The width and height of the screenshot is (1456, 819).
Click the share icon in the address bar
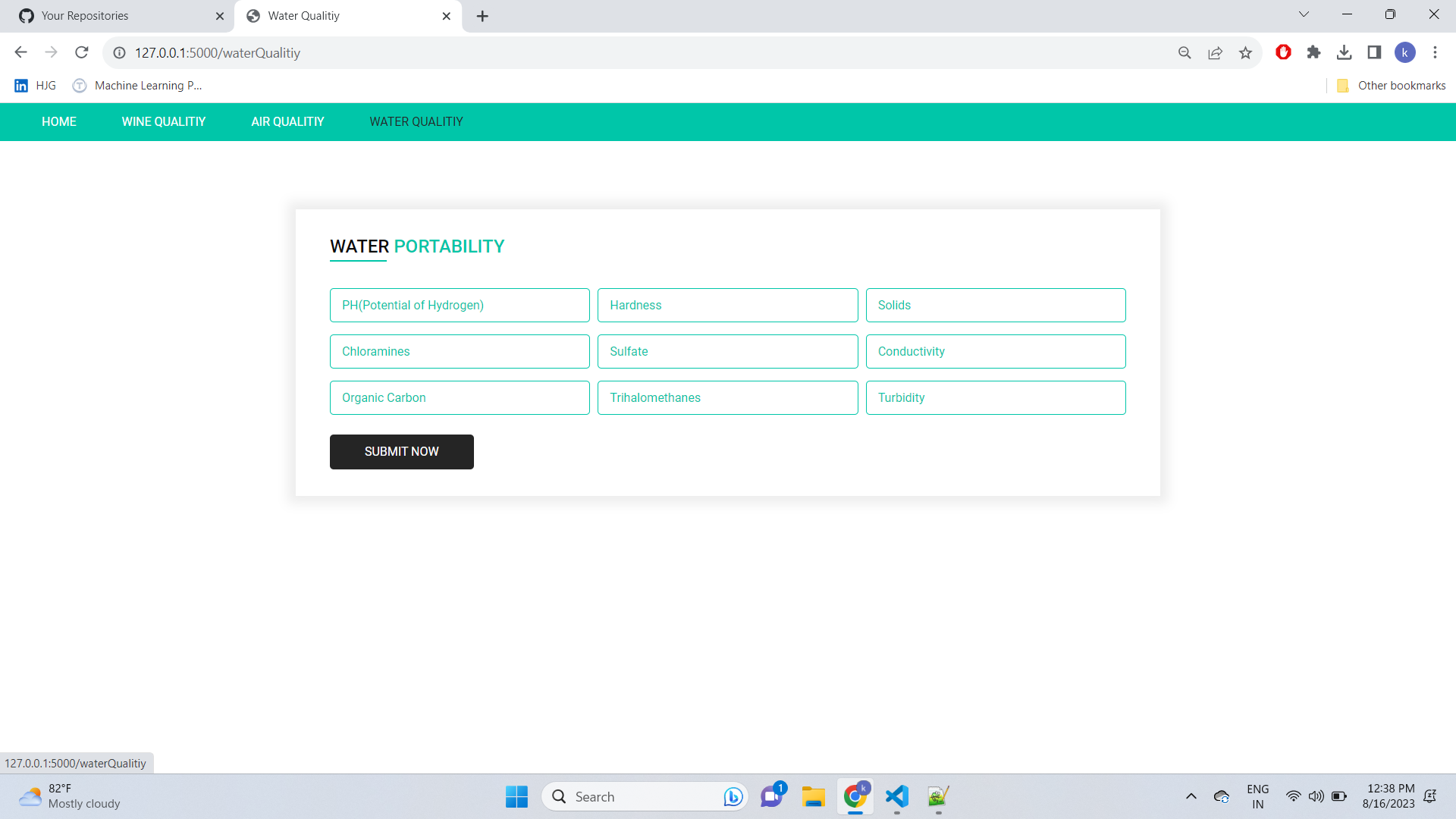[1216, 52]
